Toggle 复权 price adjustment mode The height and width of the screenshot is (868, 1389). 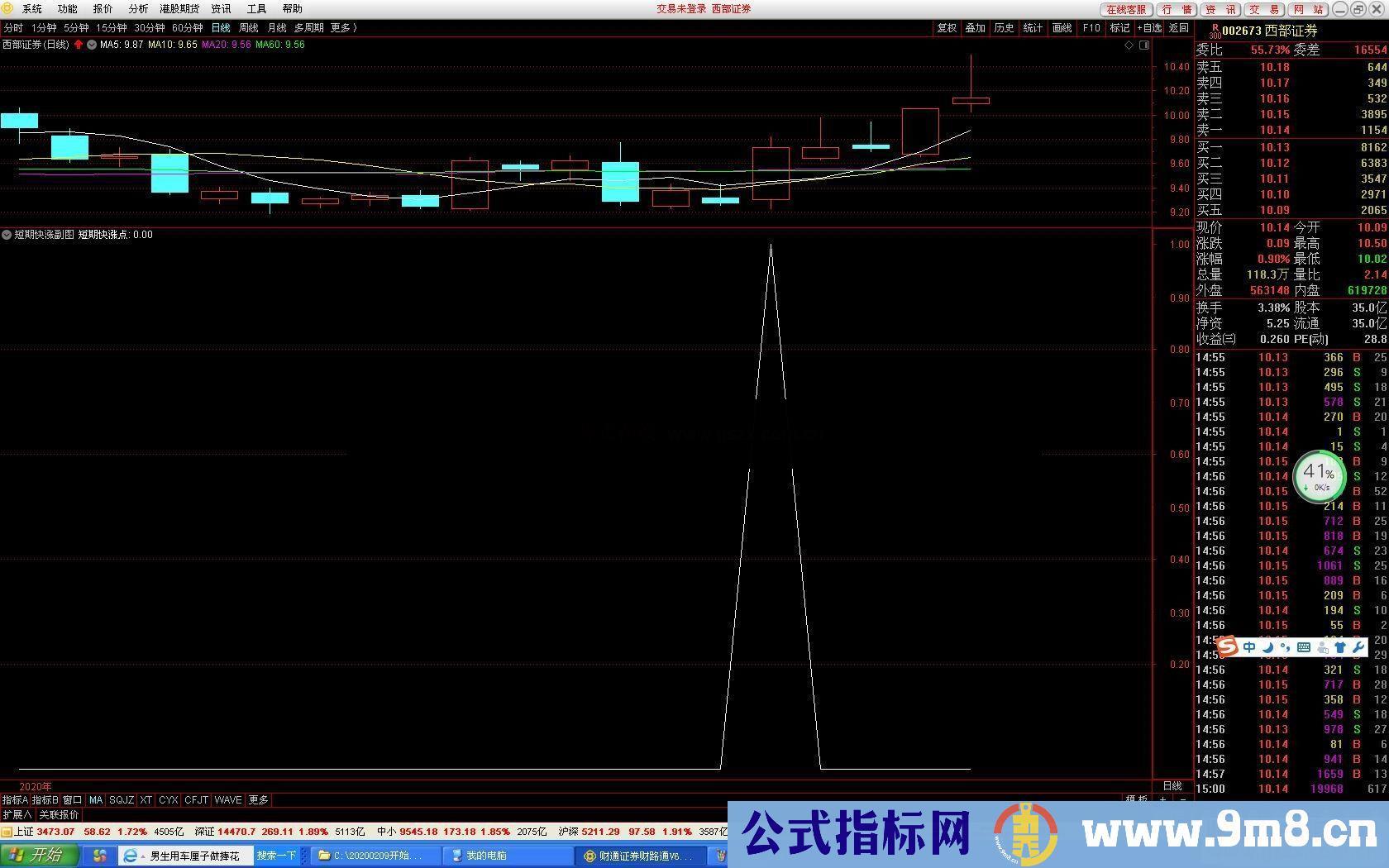tap(947, 27)
